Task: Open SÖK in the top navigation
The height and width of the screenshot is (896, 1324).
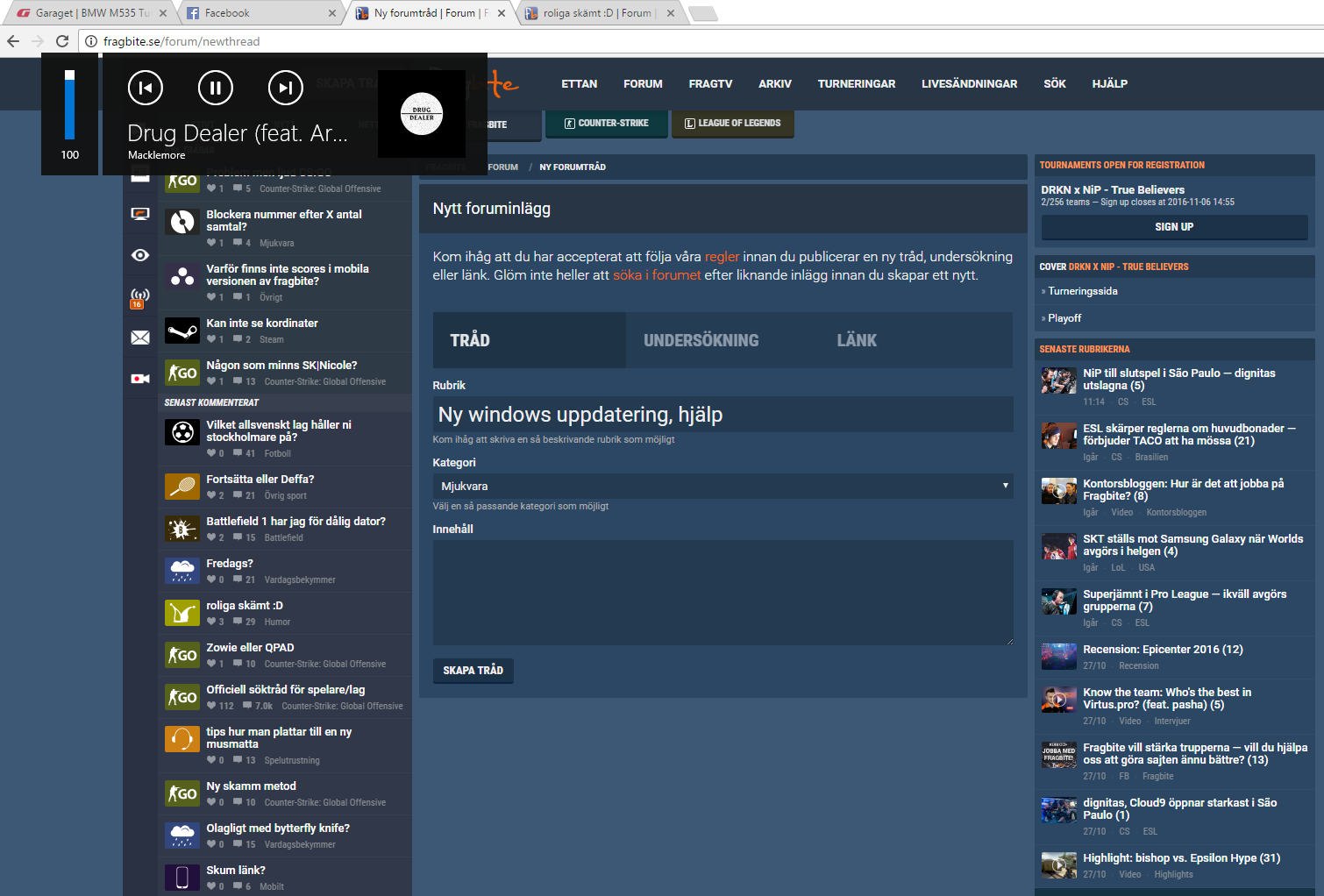Action: click(x=1055, y=84)
